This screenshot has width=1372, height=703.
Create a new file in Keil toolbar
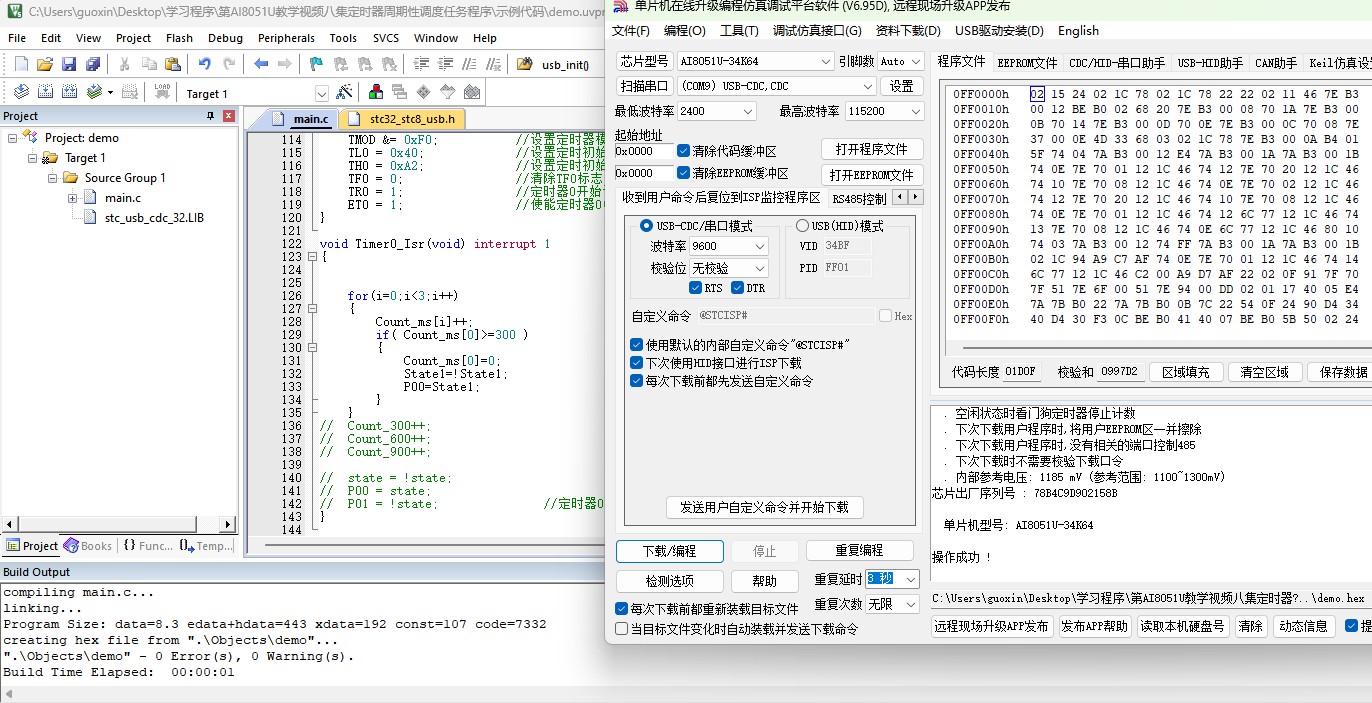tap(21, 64)
